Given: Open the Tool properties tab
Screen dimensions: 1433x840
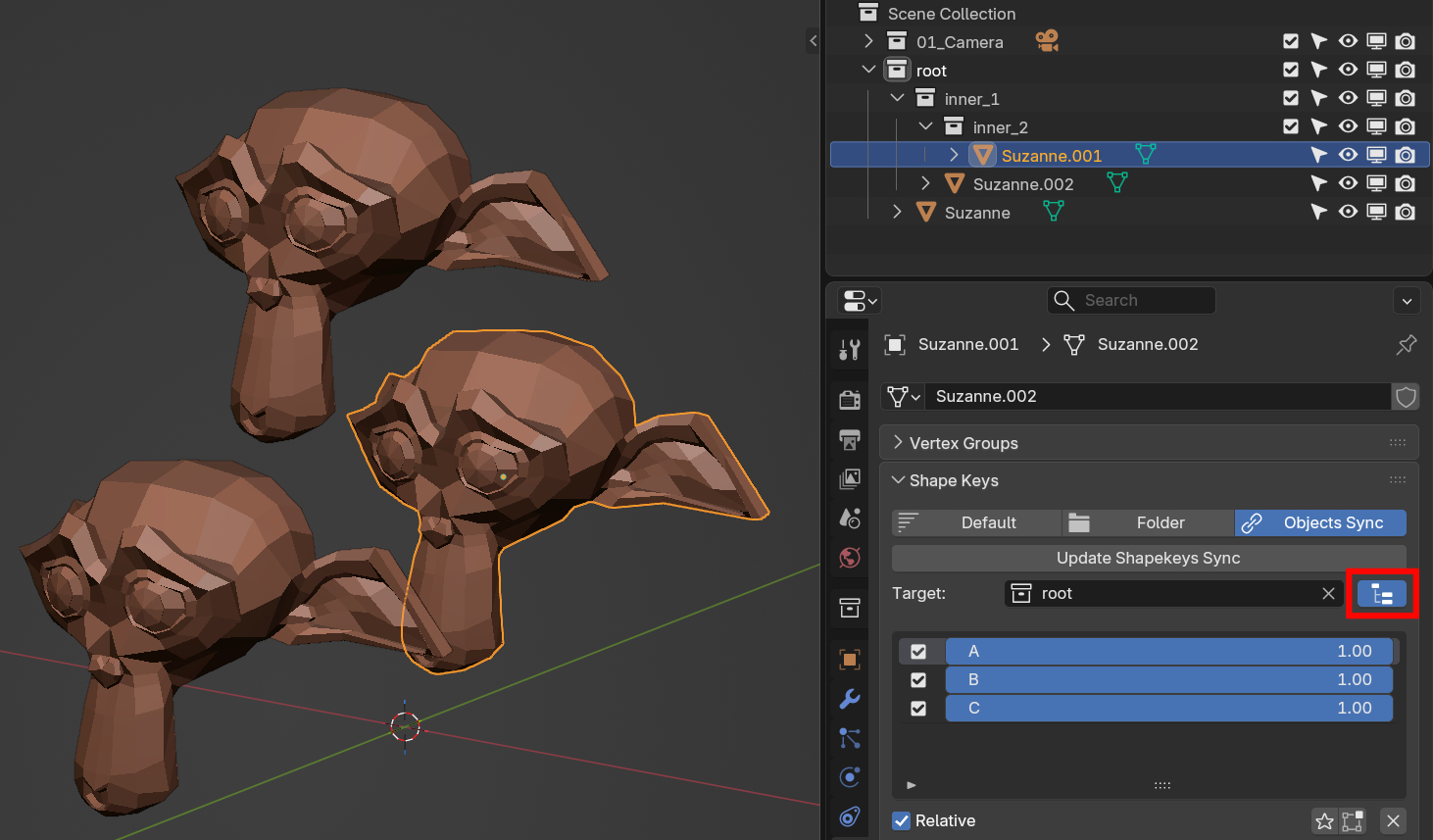Looking at the screenshot, I should [x=850, y=349].
